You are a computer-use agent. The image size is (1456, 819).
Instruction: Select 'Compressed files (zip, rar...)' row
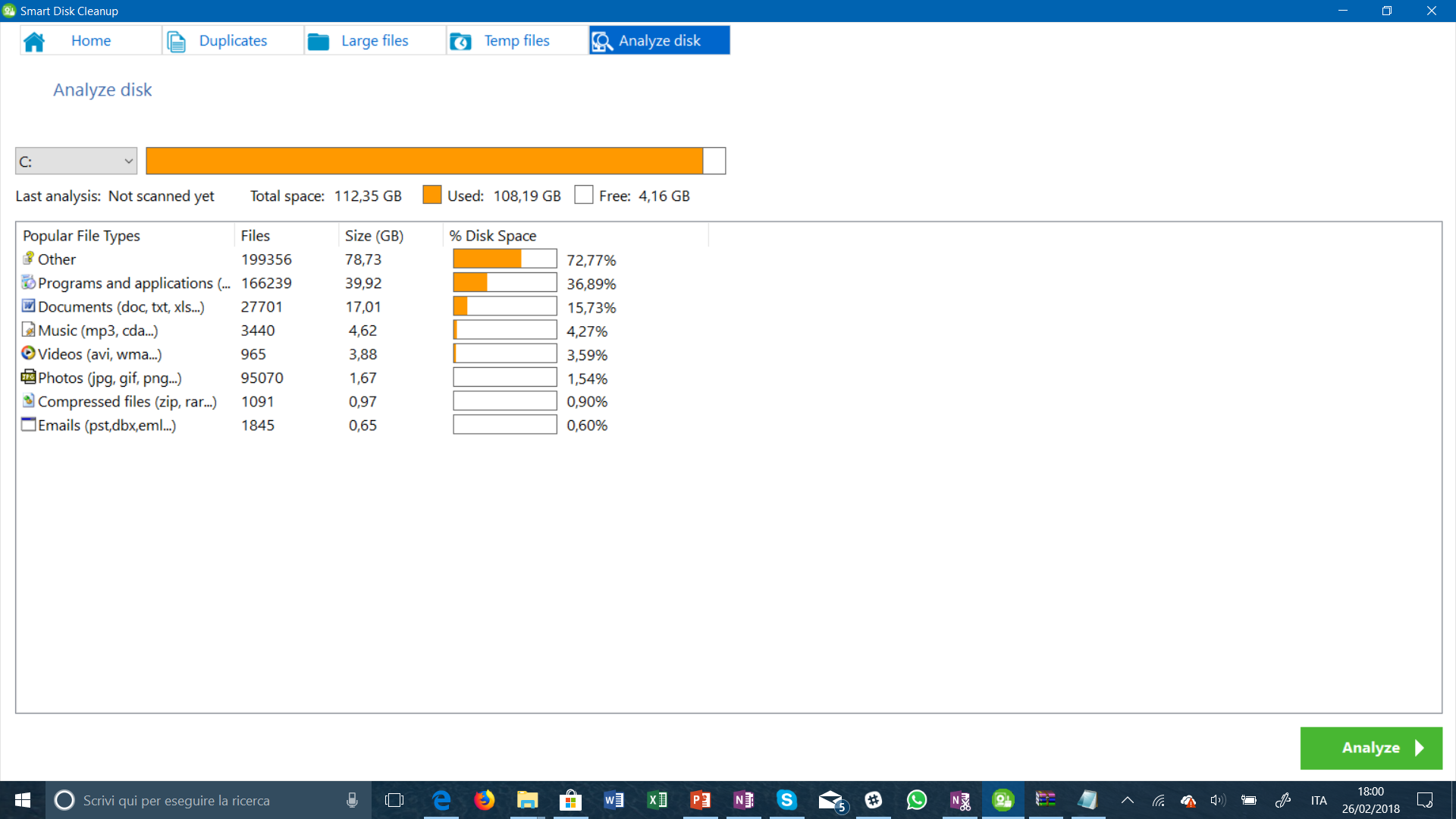tap(127, 402)
